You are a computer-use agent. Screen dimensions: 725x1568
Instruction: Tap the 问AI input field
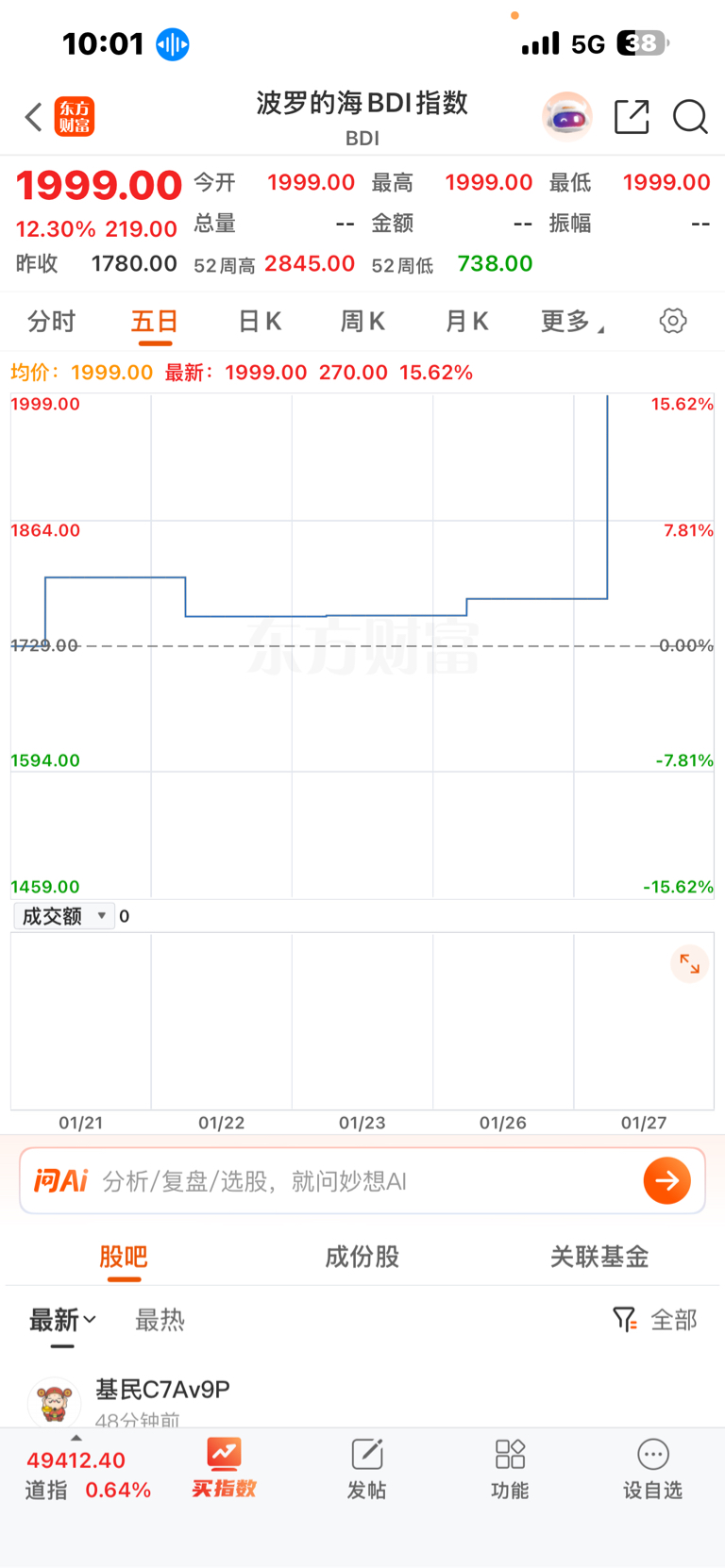pyautogui.click(x=359, y=1181)
